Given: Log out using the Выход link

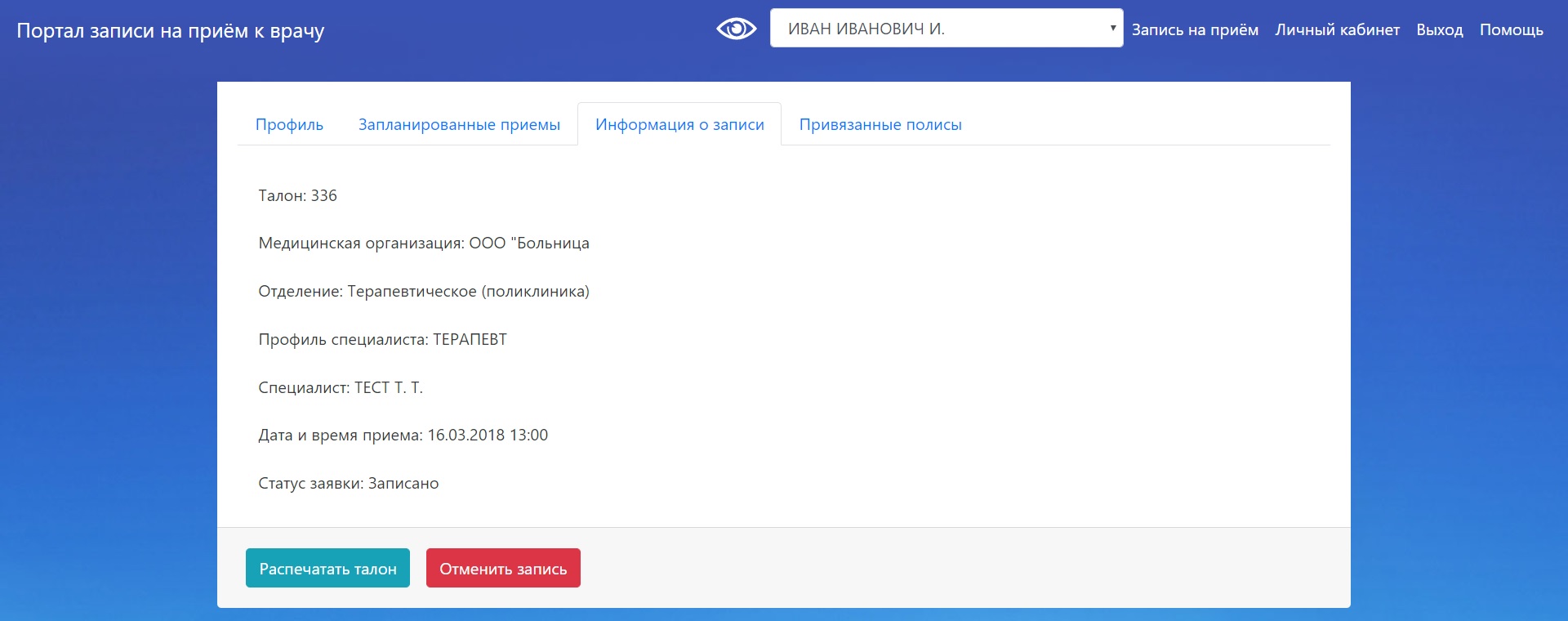Looking at the screenshot, I should click(1439, 30).
